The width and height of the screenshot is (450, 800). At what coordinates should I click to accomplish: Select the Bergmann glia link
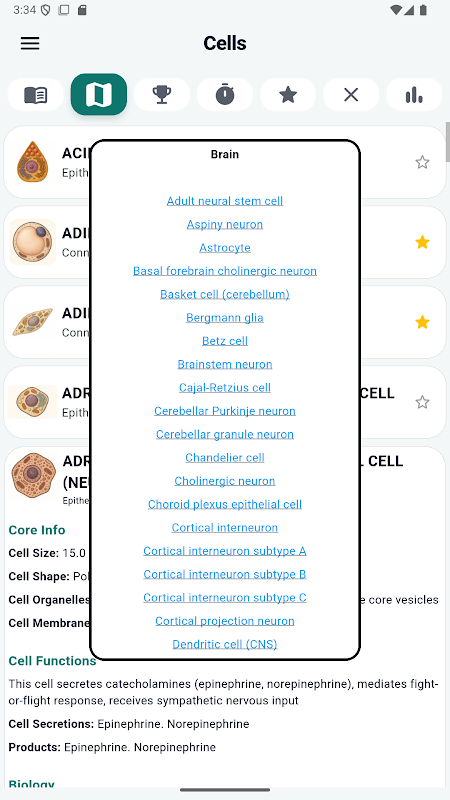225,318
